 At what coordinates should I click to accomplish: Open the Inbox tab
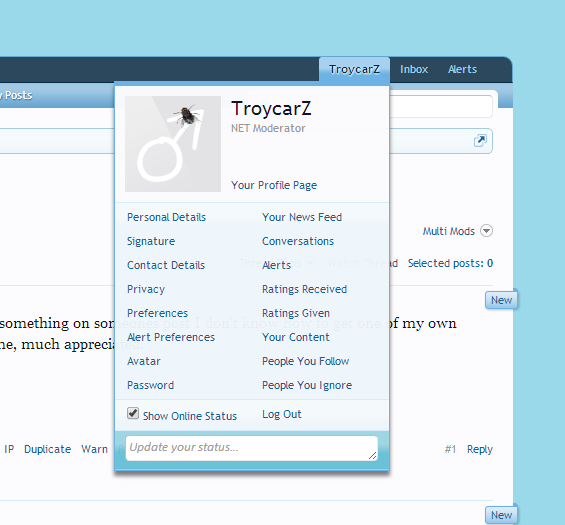(414, 69)
